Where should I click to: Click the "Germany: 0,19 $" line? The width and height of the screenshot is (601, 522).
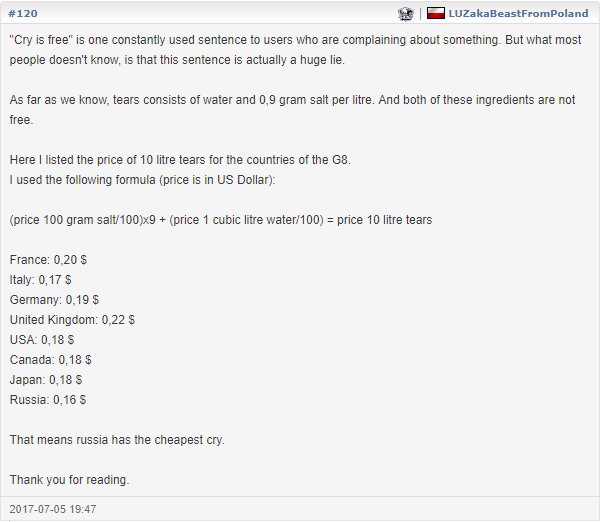click(x=54, y=299)
